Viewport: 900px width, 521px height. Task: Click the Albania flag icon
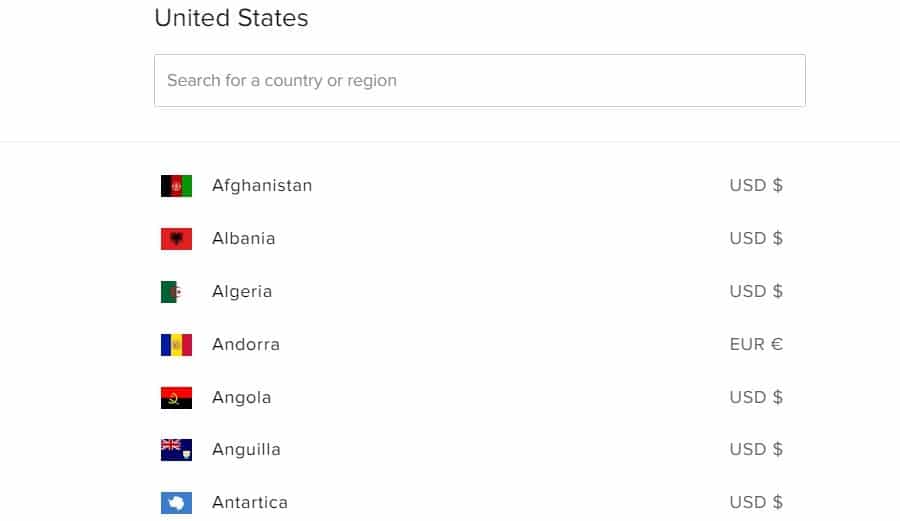(x=176, y=239)
